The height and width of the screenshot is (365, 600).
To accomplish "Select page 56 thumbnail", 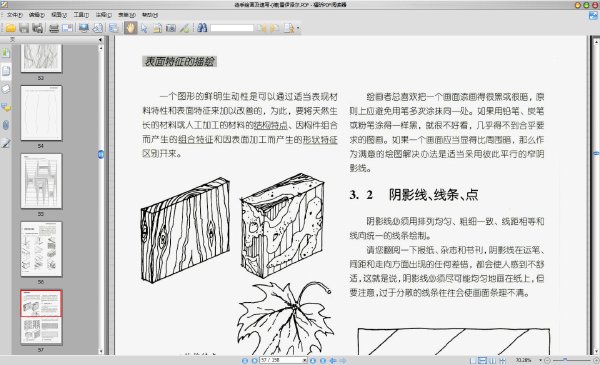I will (41, 249).
